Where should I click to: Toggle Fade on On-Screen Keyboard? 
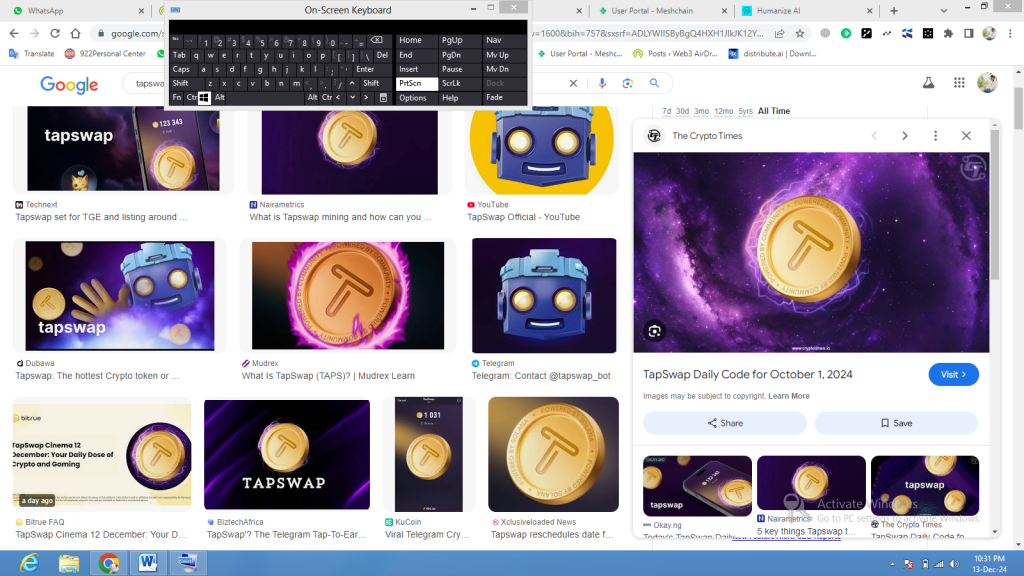coord(504,97)
